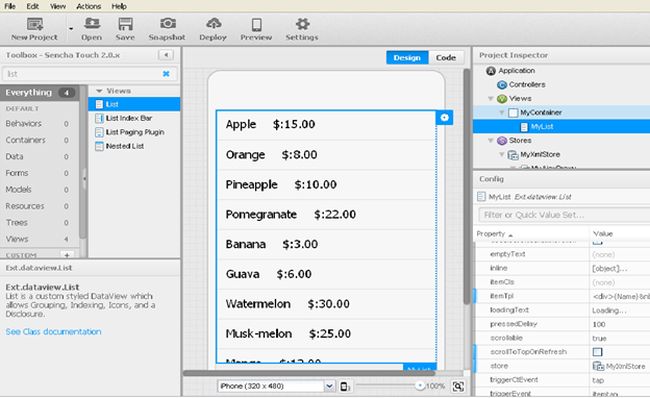Click the zoom-to-fit icon
The height and width of the screenshot is (398, 650).
tap(458, 386)
